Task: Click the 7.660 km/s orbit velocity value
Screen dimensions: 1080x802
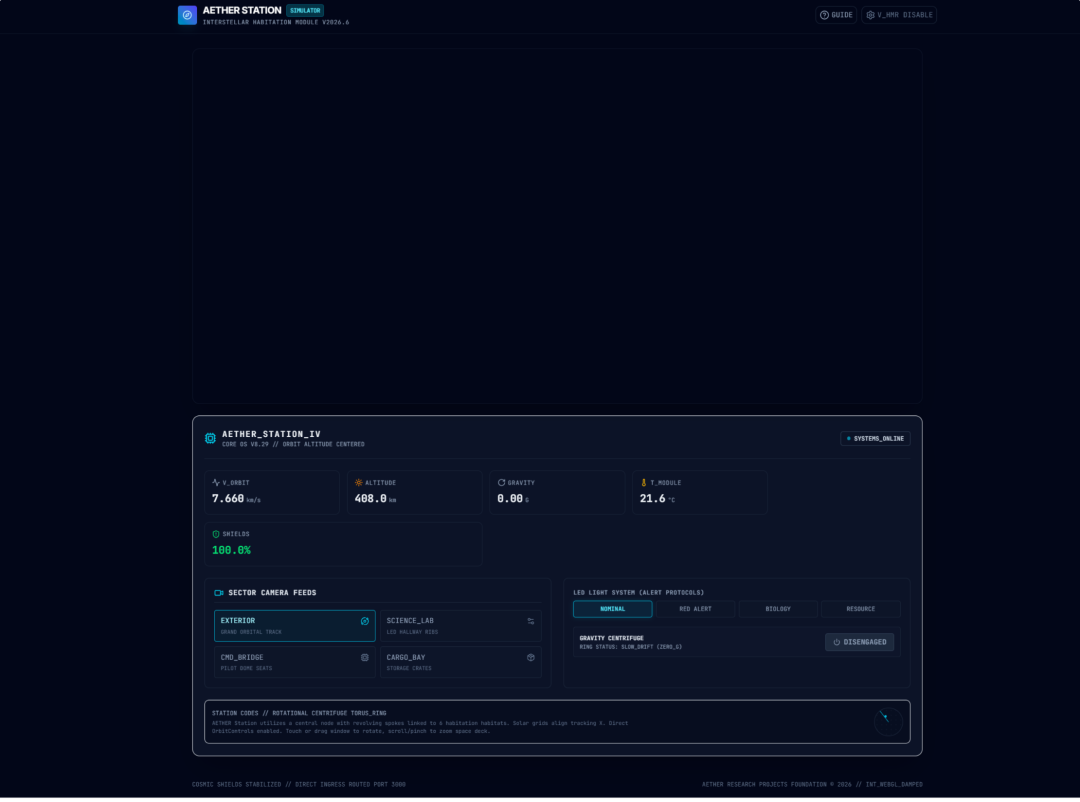Action: pyautogui.click(x=236, y=499)
